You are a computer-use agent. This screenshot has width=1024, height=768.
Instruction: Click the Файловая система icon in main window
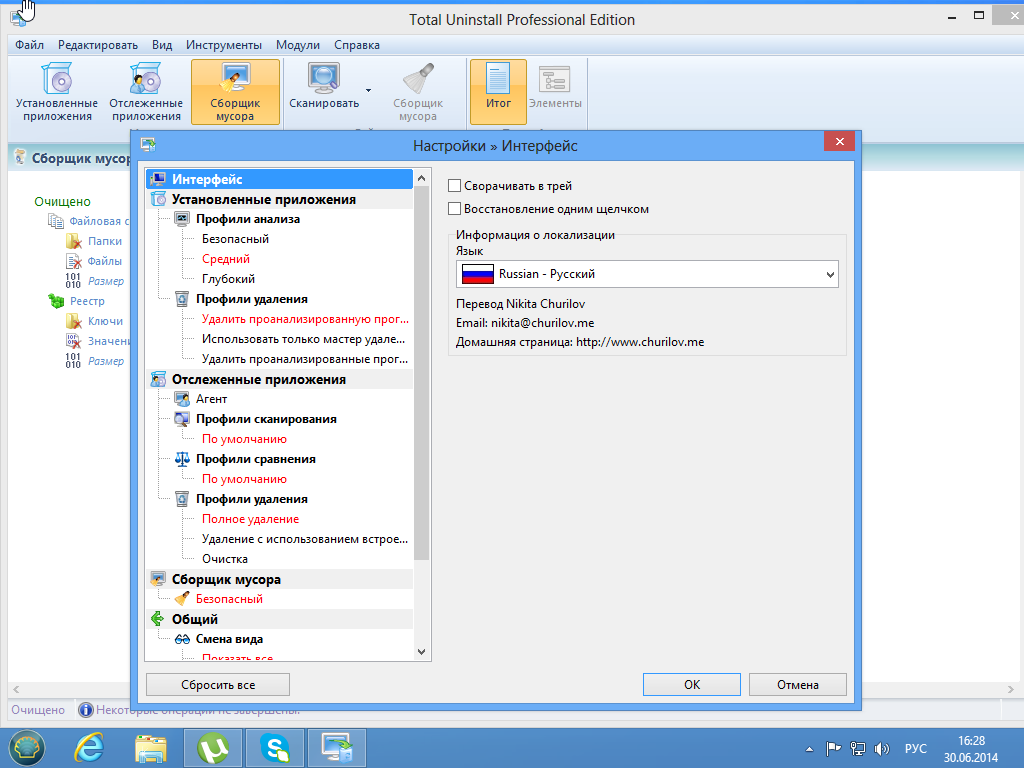56,221
